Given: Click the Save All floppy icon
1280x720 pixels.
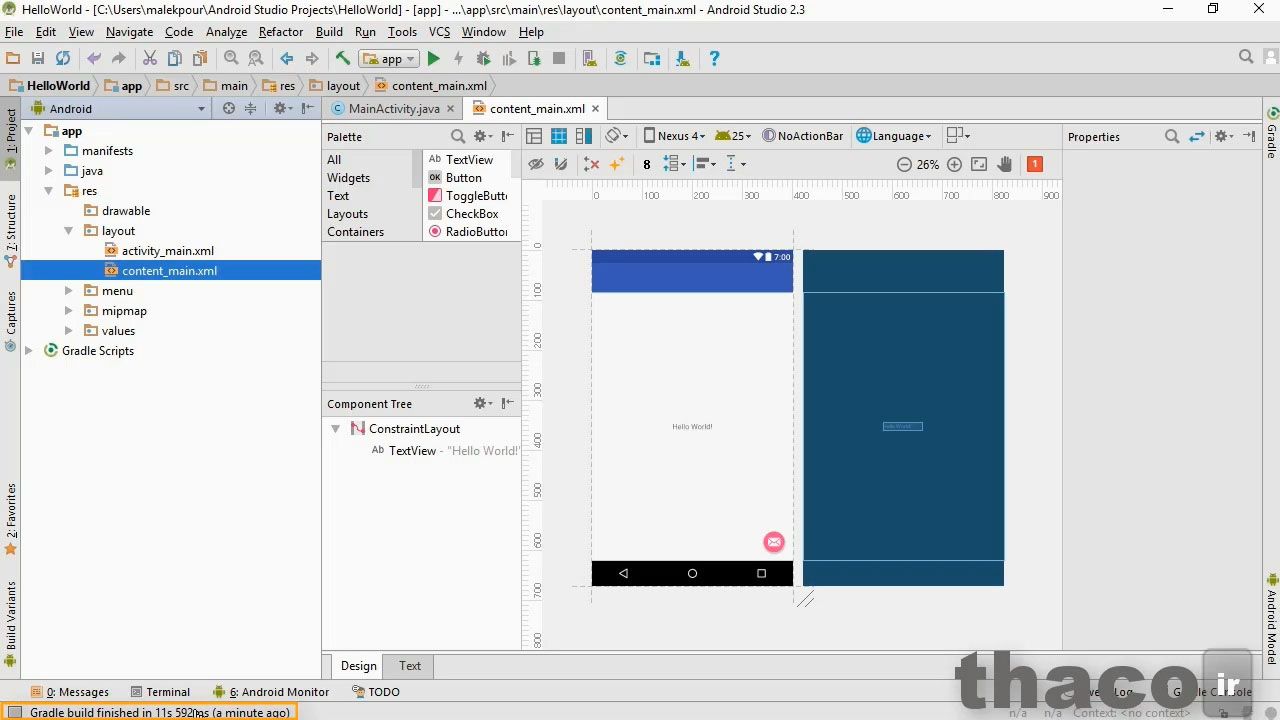Looking at the screenshot, I should tap(38, 59).
